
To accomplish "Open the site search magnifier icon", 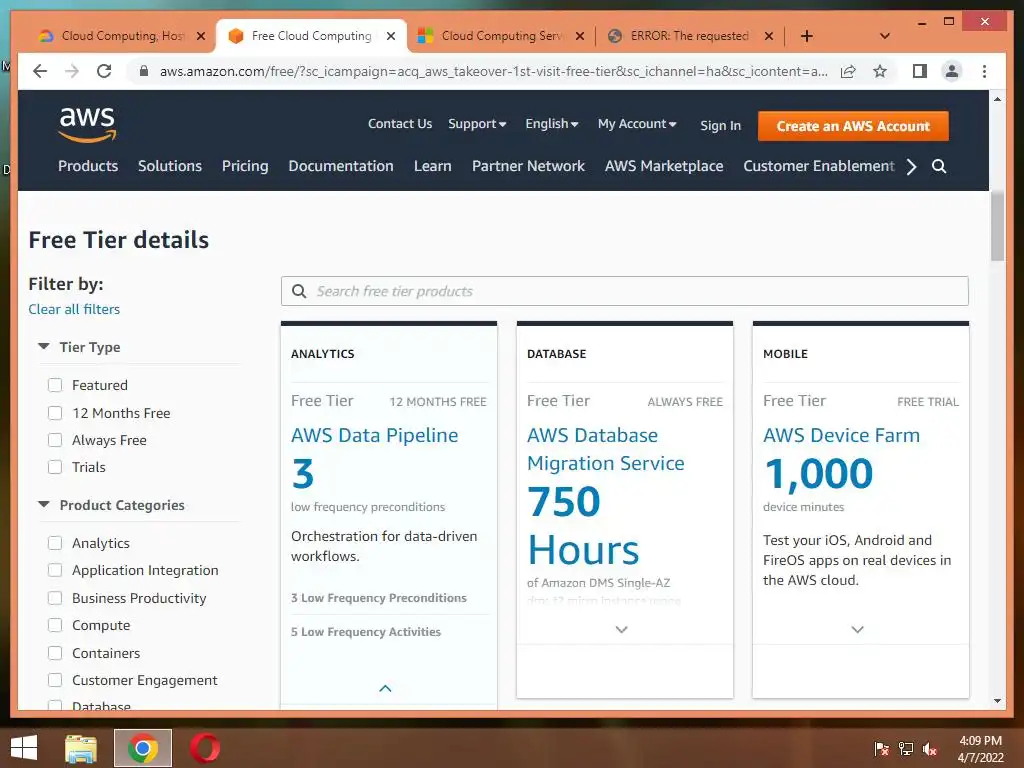I will 938,166.
